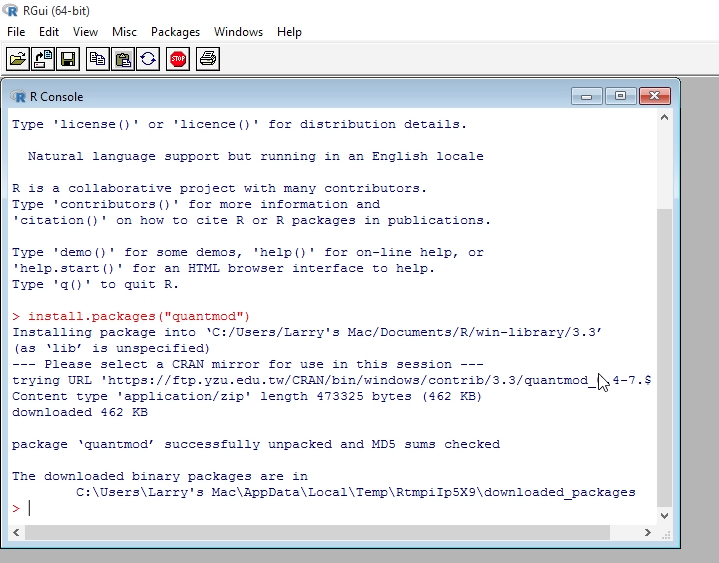Maximize the R Console window
This screenshot has width=719, height=563.
coord(620,96)
